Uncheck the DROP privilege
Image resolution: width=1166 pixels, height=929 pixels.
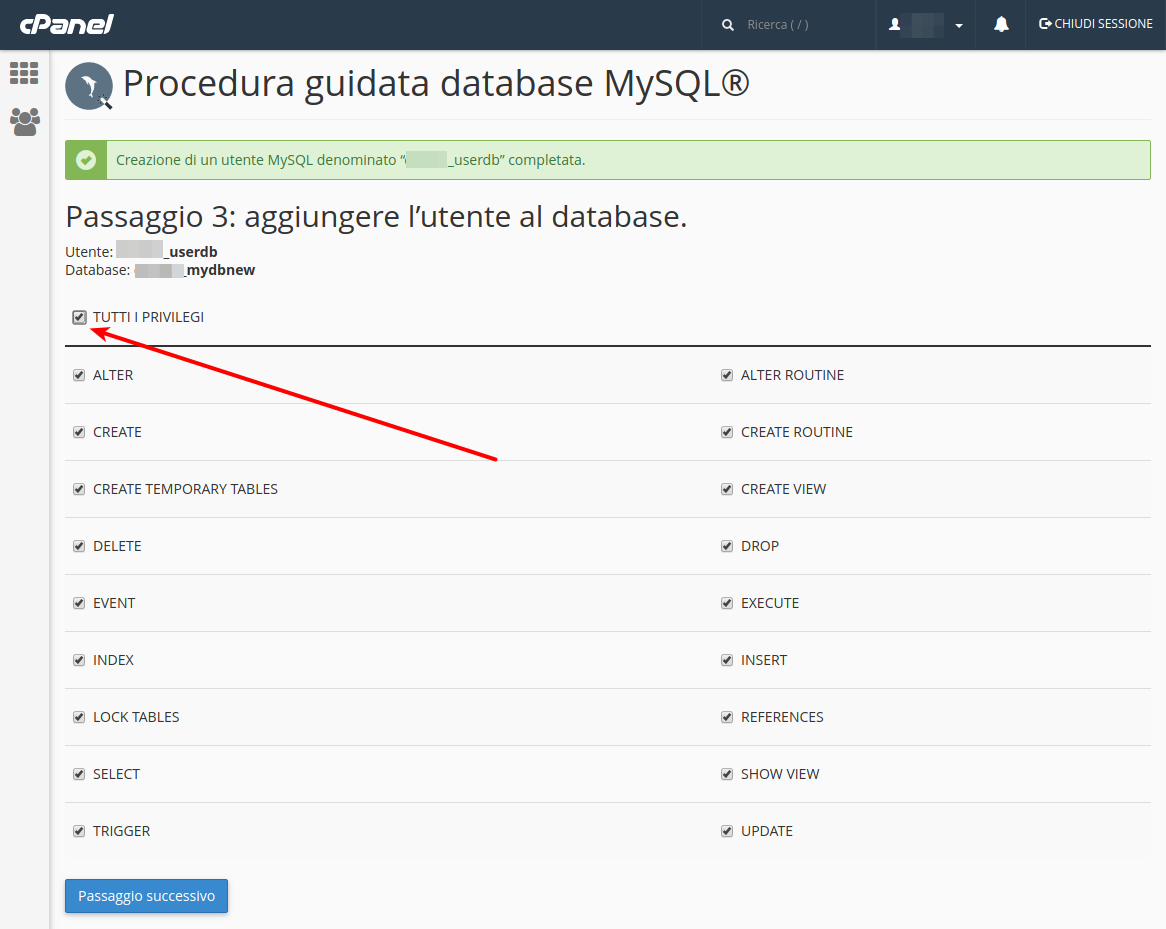point(727,546)
